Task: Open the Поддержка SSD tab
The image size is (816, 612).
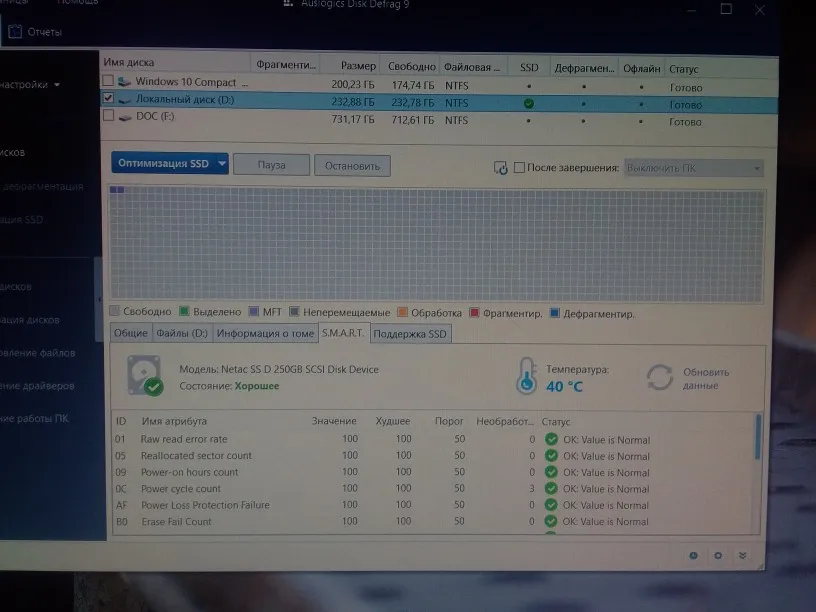Action: (x=410, y=334)
